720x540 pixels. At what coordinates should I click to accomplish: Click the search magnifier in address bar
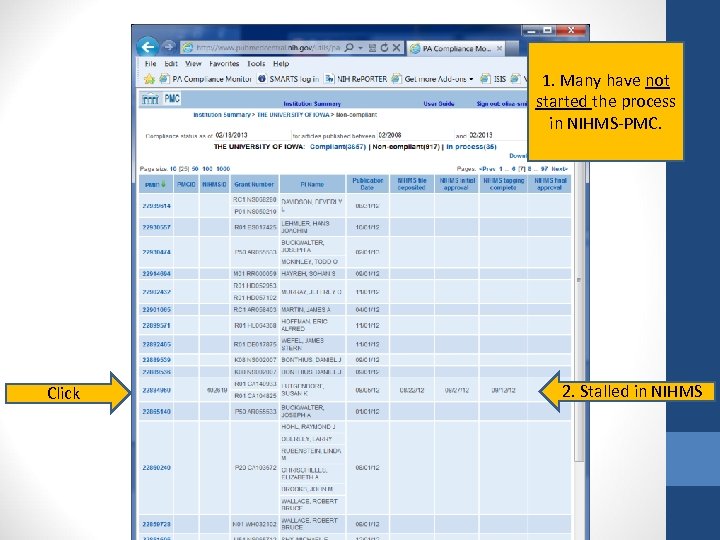tap(349, 47)
